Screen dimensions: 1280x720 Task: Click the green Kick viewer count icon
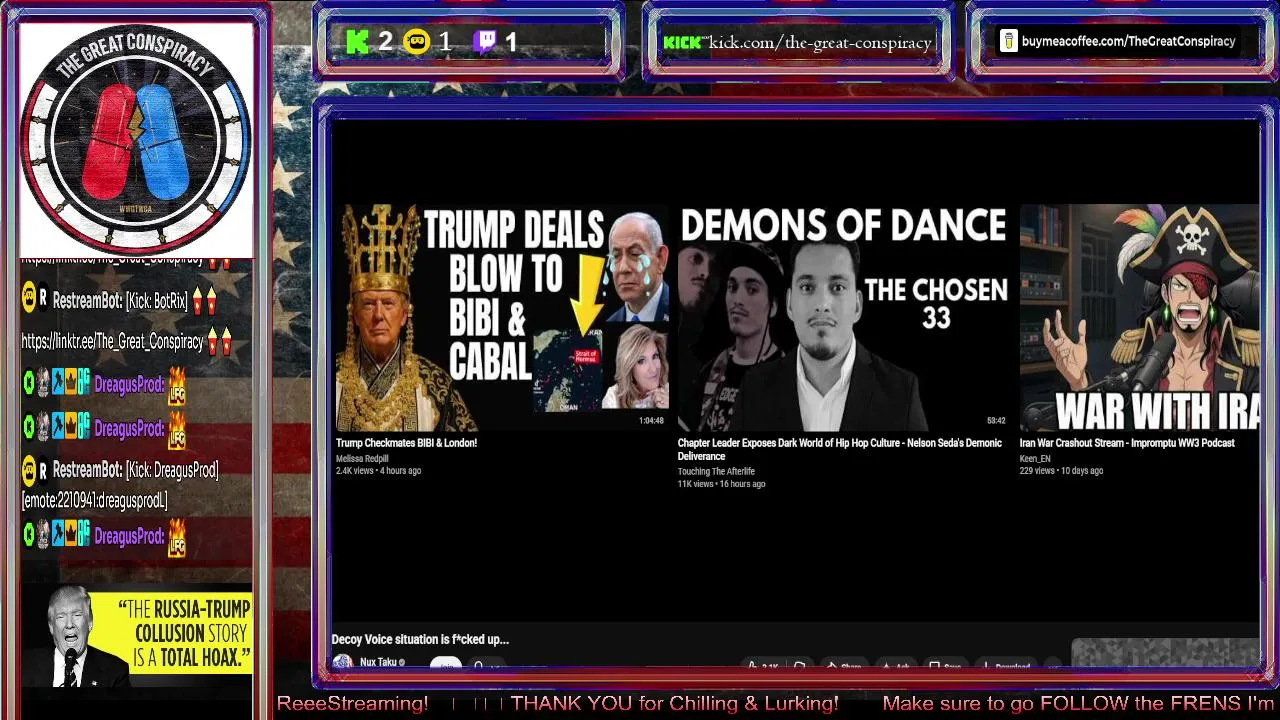[x=357, y=42]
